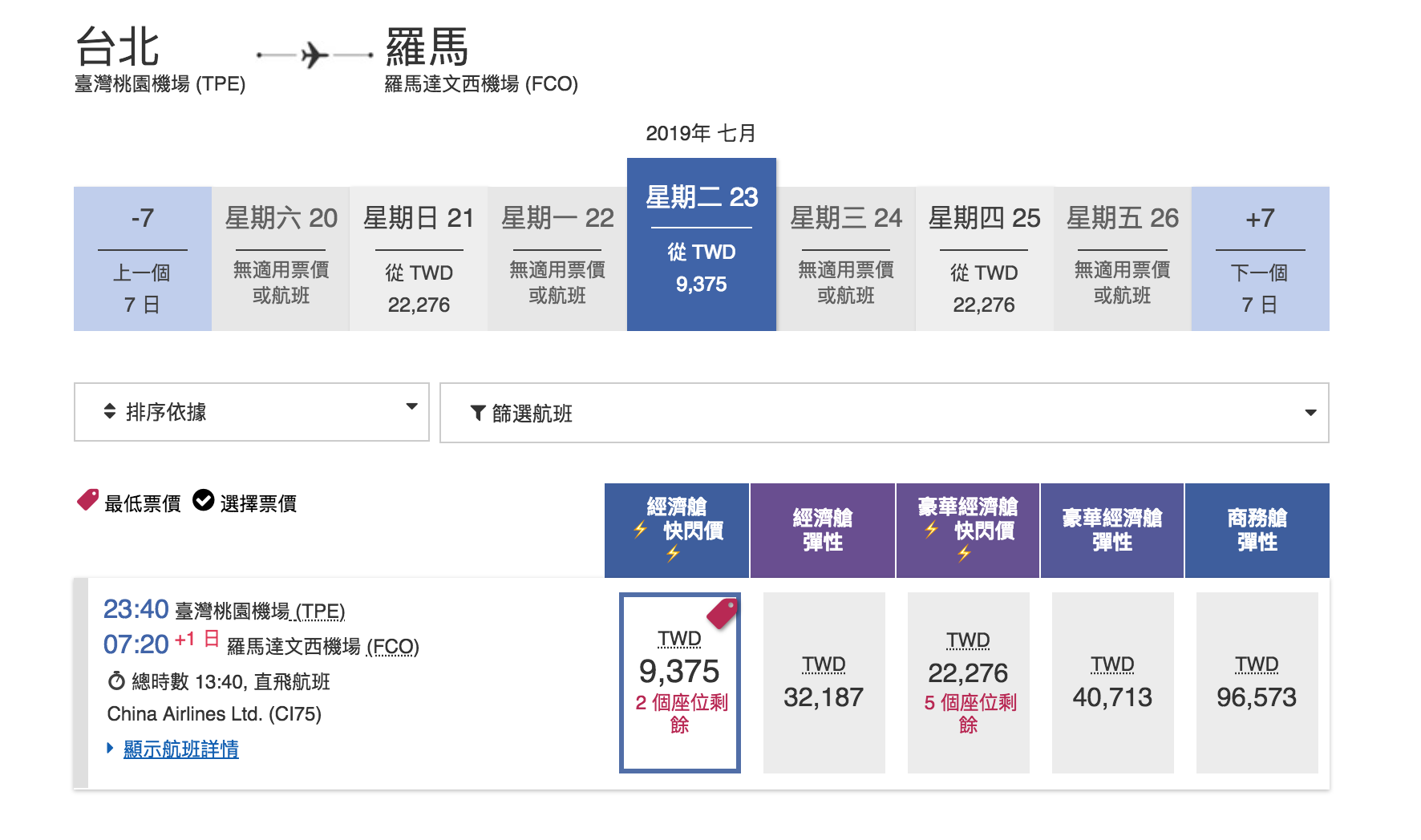Click China Airlines Ltd. (CI75) text
This screenshot has height=840, width=1421.
click(x=214, y=714)
